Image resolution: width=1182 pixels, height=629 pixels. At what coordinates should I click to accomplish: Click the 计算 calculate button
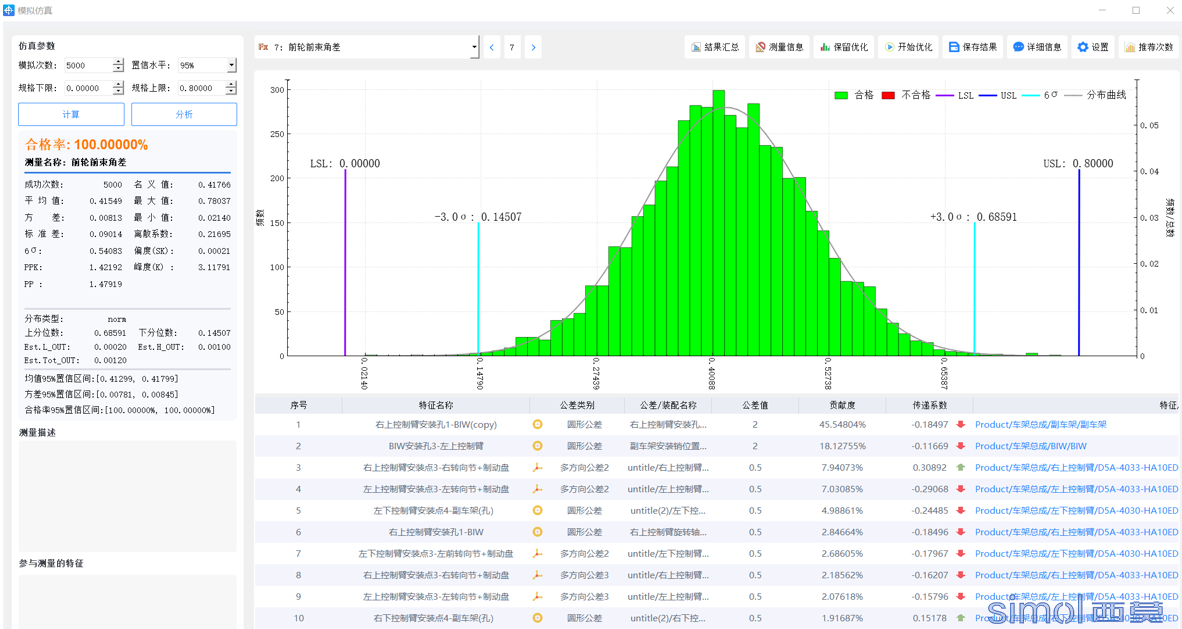[x=72, y=114]
